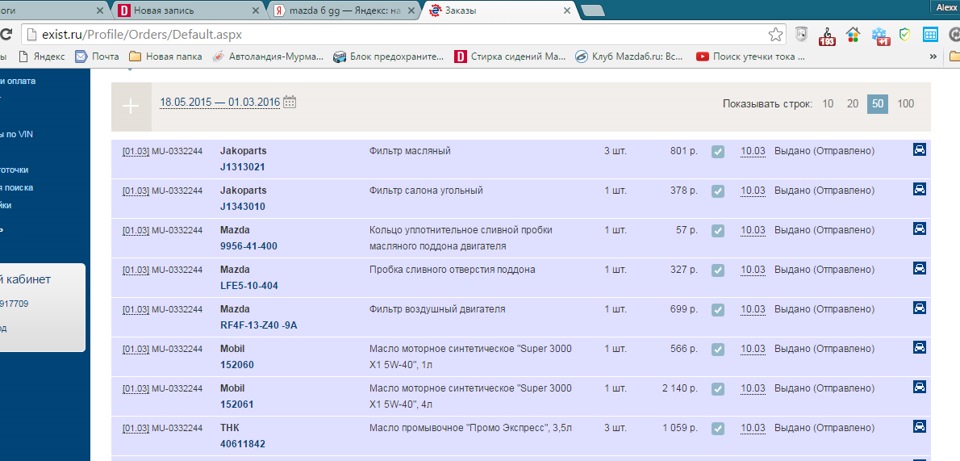Image resolution: width=960 pixels, height=461 pixels.
Task: Click the Alexx profile button
Action: click(x=946, y=7)
